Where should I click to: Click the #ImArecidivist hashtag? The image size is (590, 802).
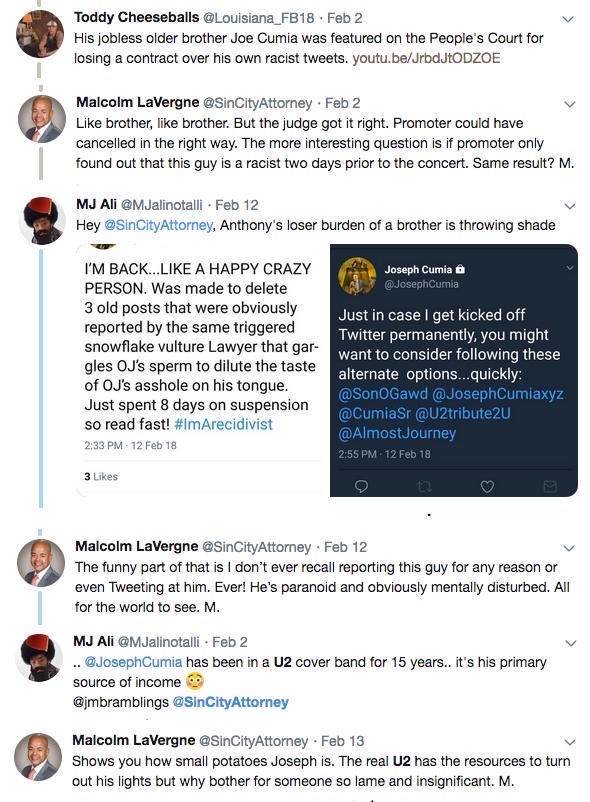coord(223,424)
